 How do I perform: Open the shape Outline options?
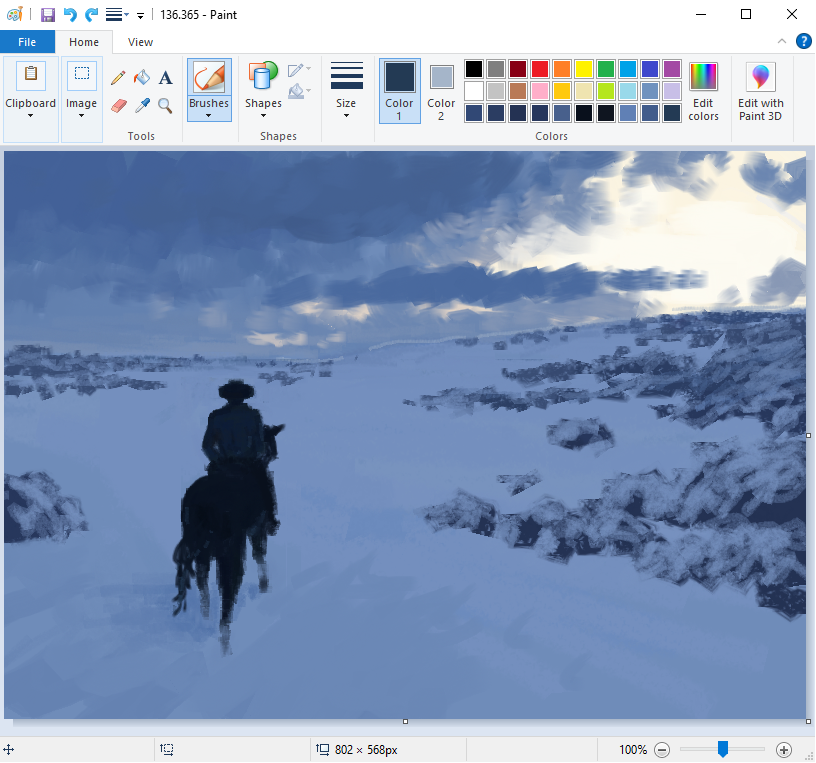pyautogui.click(x=299, y=70)
